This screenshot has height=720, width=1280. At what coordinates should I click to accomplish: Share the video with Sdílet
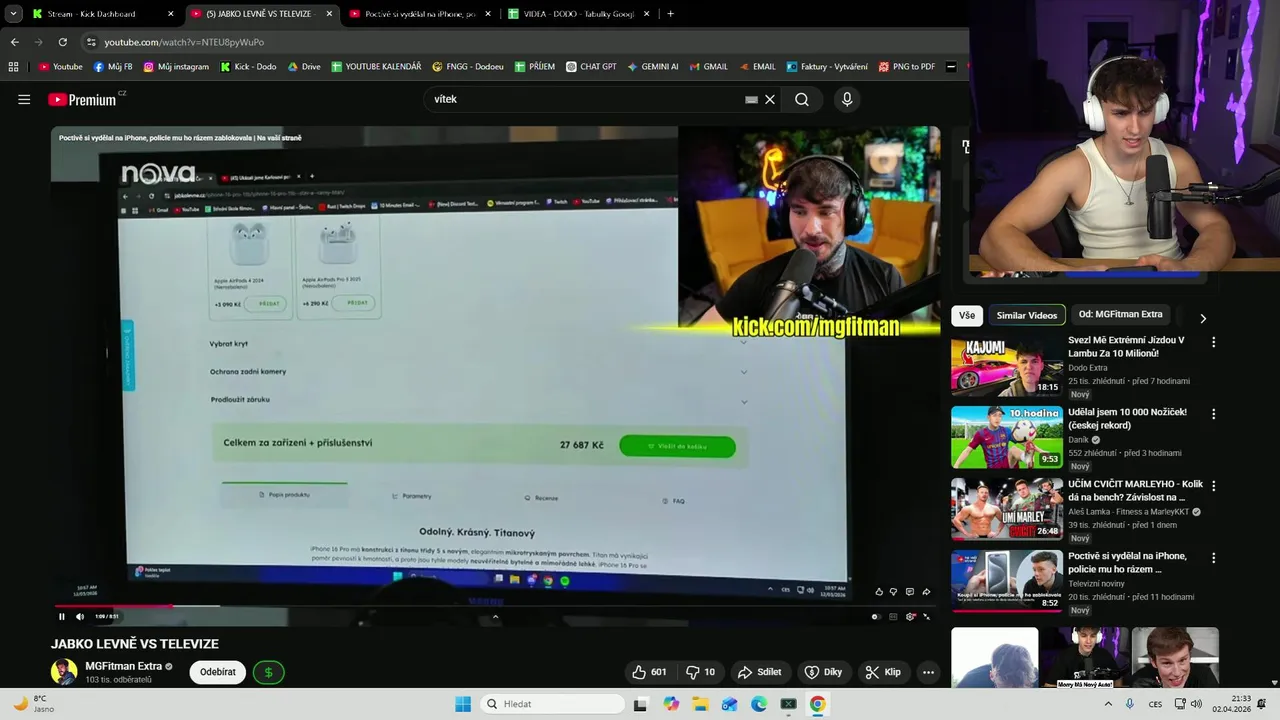click(759, 672)
